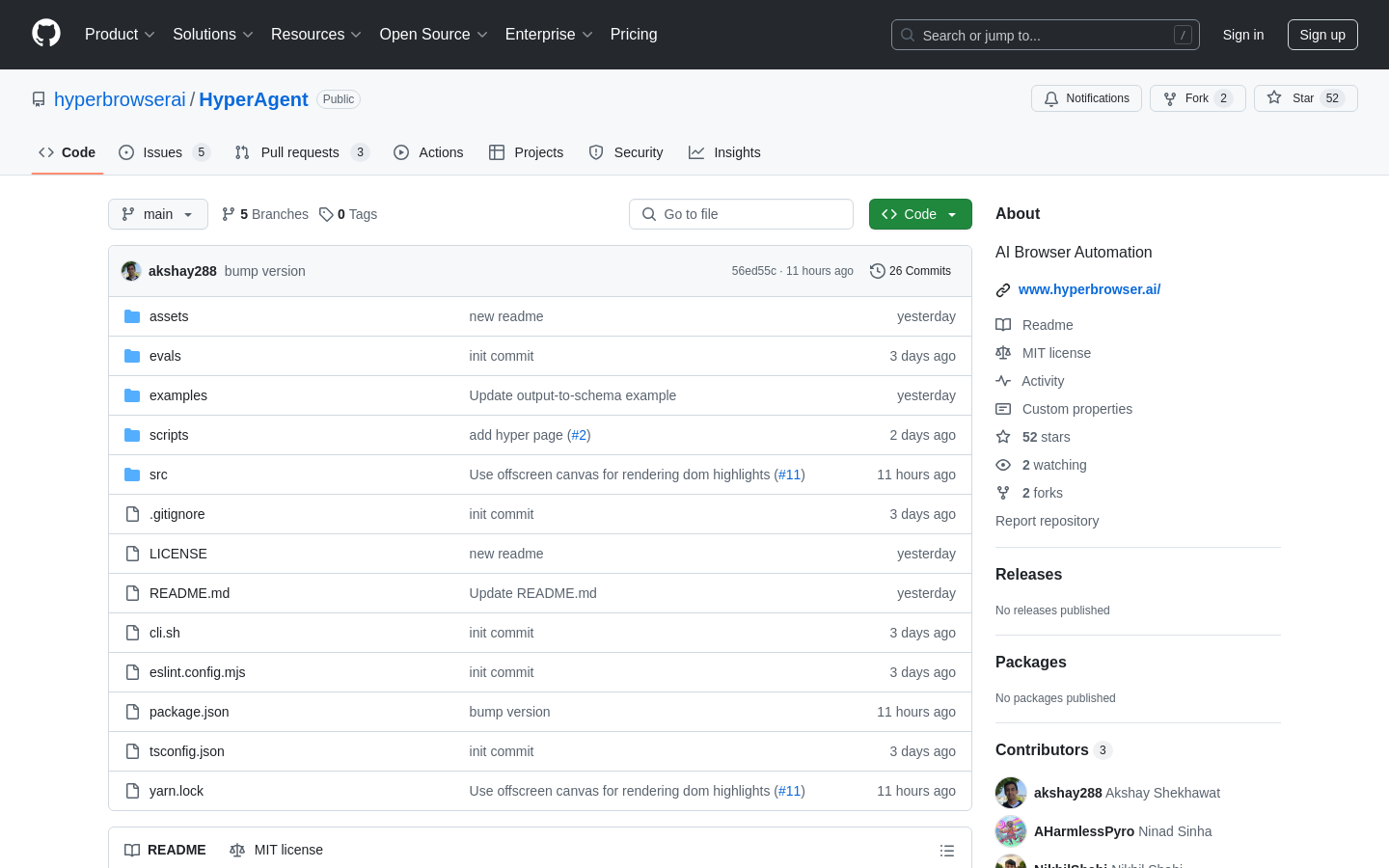This screenshot has width=1389, height=868.
Task: Switch to the Actions tab
Action: click(x=428, y=152)
